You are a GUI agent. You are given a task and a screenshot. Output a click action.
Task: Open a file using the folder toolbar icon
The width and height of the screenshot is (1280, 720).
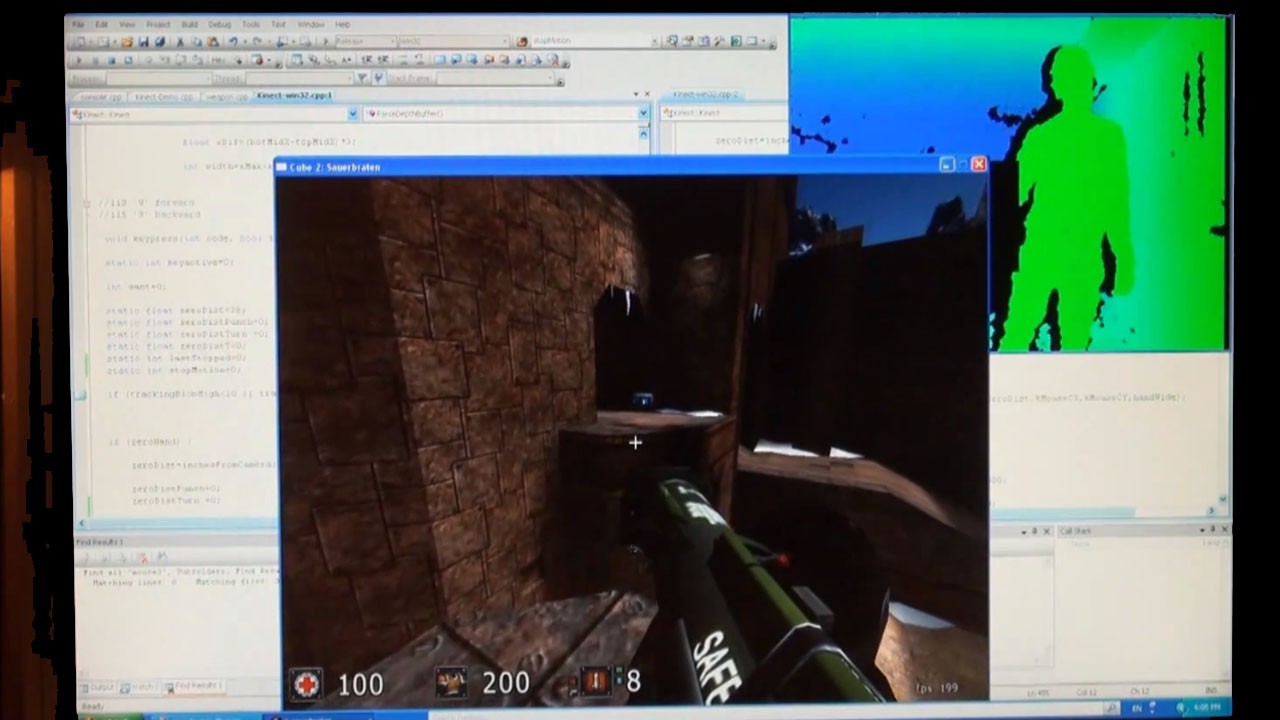[128, 40]
